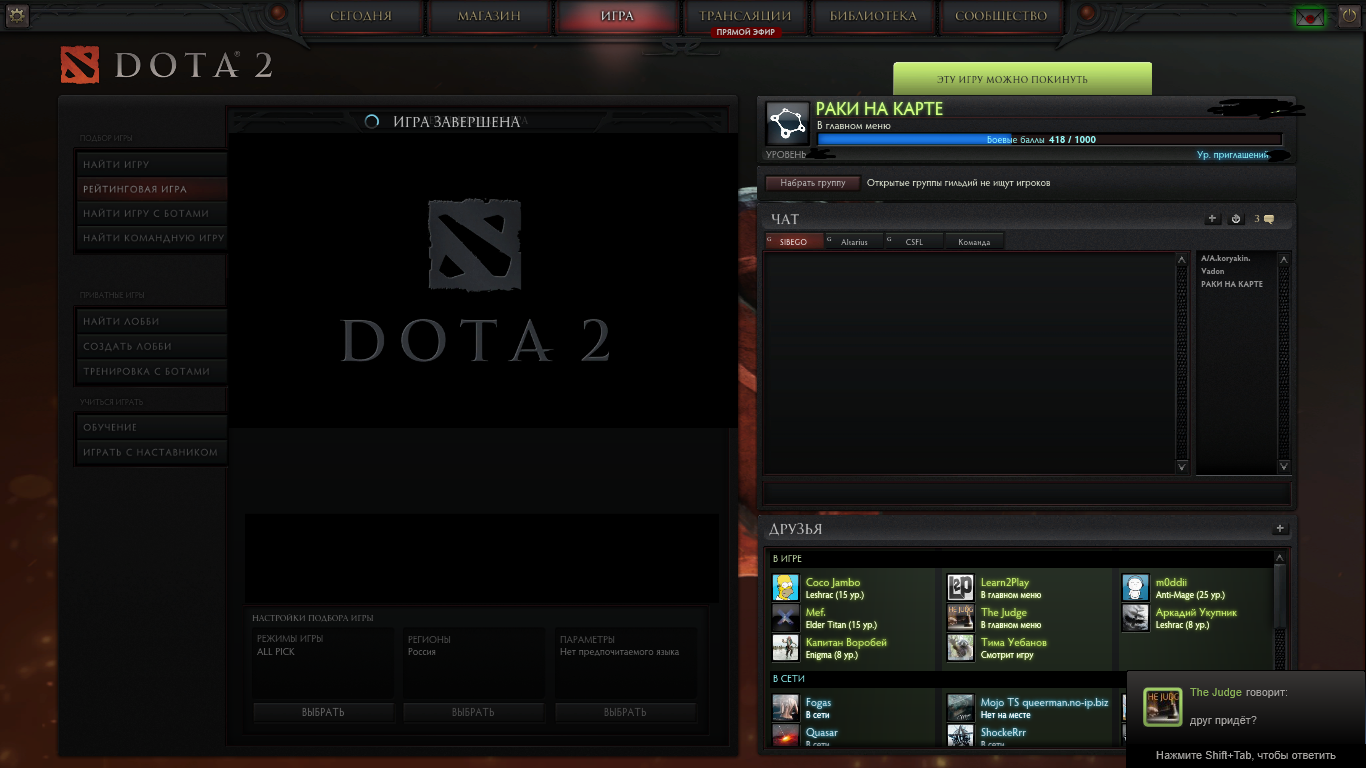The image size is (1366, 768).
Task: Click the chat message input field
Action: pos(1027,493)
